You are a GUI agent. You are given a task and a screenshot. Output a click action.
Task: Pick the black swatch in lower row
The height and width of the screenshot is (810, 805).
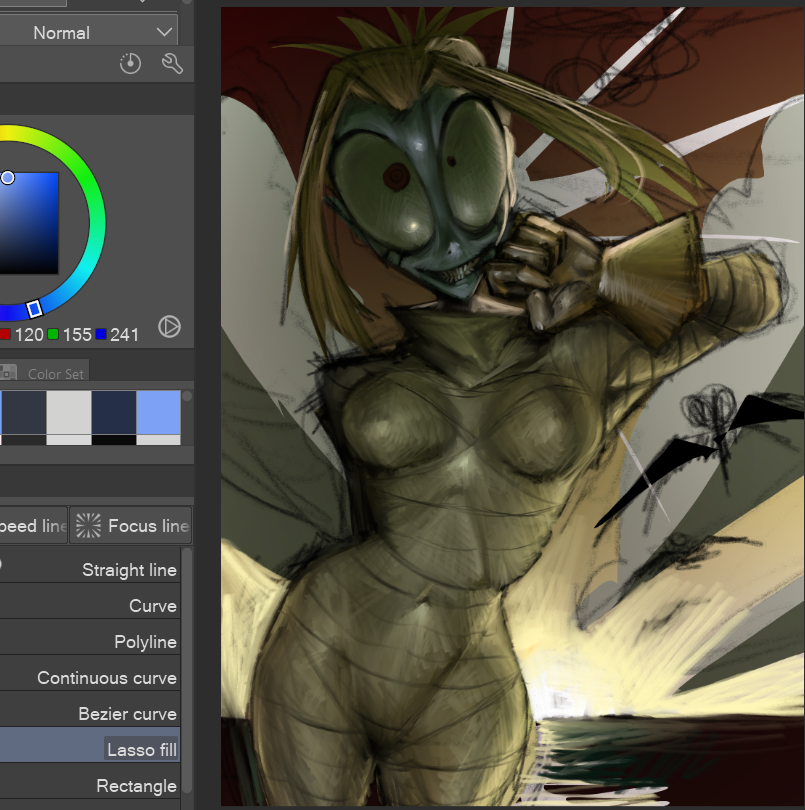point(114,440)
